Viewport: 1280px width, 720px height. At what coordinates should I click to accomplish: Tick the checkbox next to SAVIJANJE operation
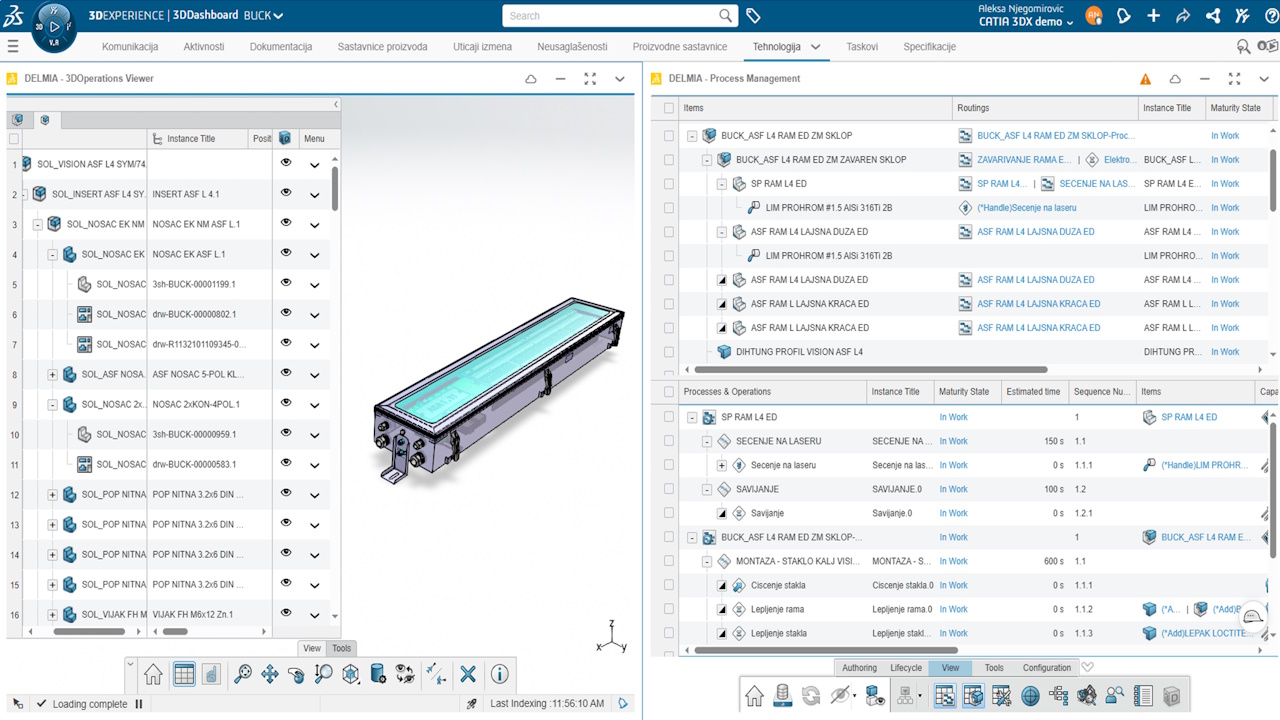click(x=669, y=490)
